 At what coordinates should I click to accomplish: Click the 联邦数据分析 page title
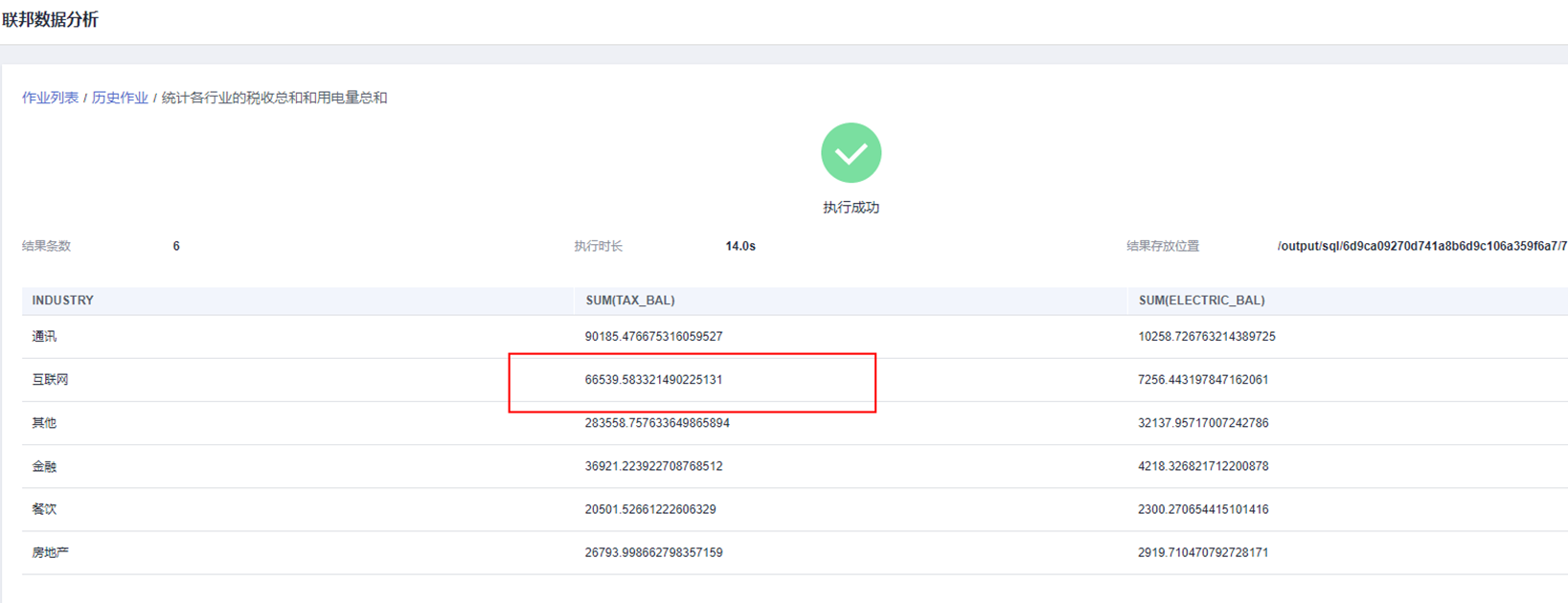(50, 19)
